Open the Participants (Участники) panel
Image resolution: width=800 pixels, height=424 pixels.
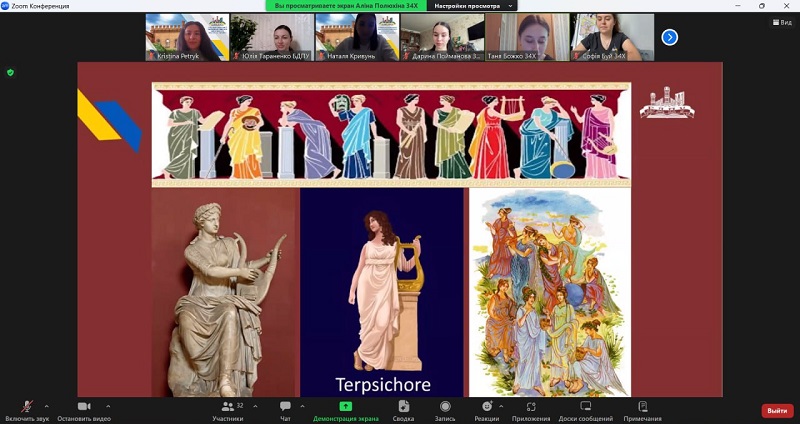coord(227,407)
